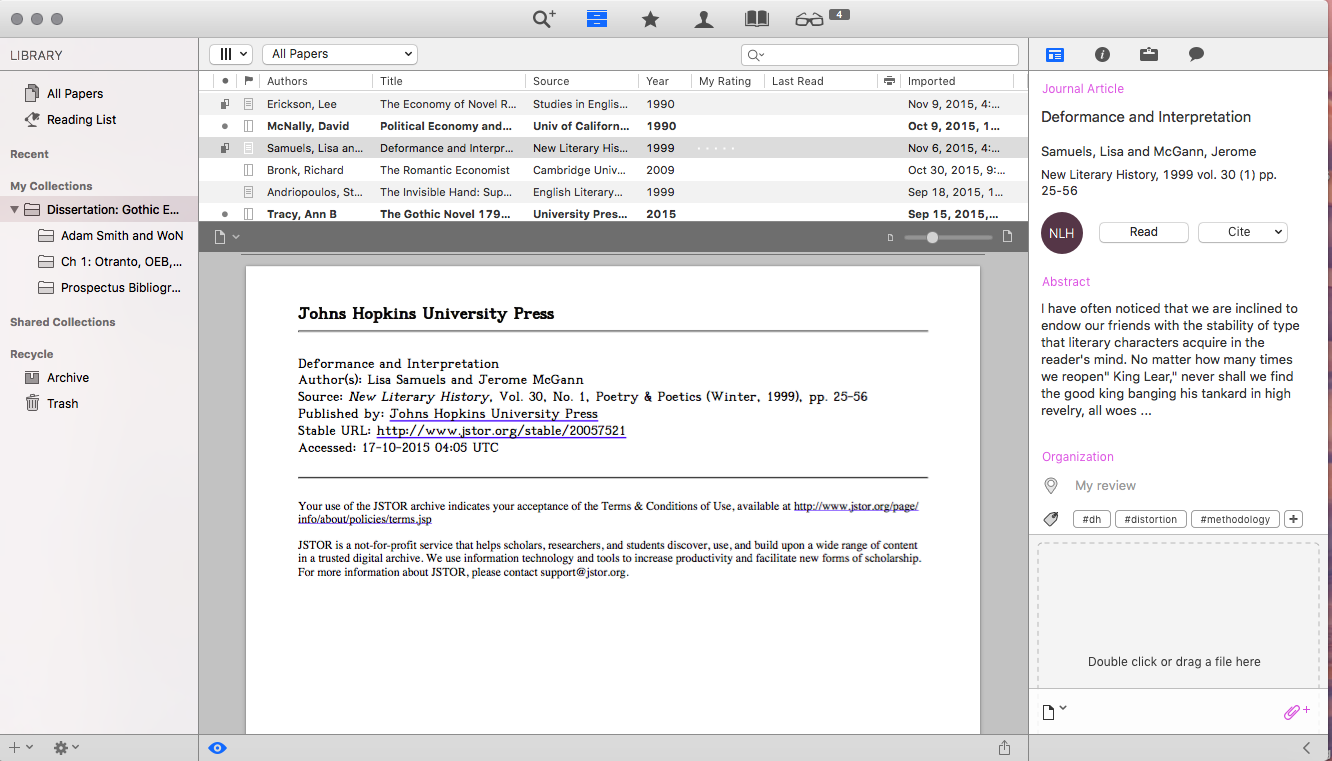The width and height of the screenshot is (1332, 761).
Task: Adjust the PDF preview zoom slider
Action: [933, 237]
